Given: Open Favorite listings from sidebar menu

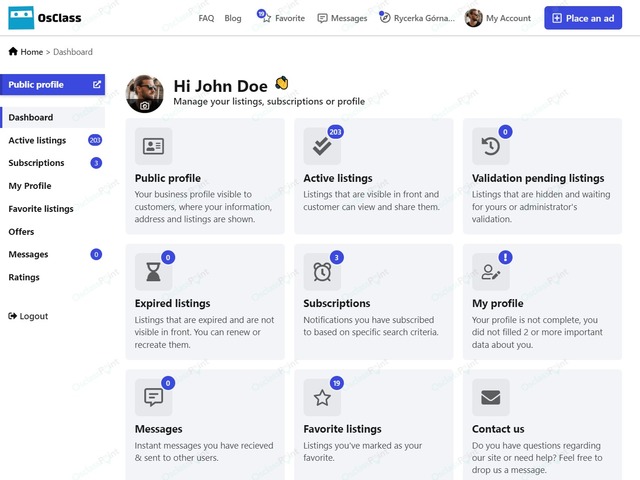Looking at the screenshot, I should click(x=41, y=209).
